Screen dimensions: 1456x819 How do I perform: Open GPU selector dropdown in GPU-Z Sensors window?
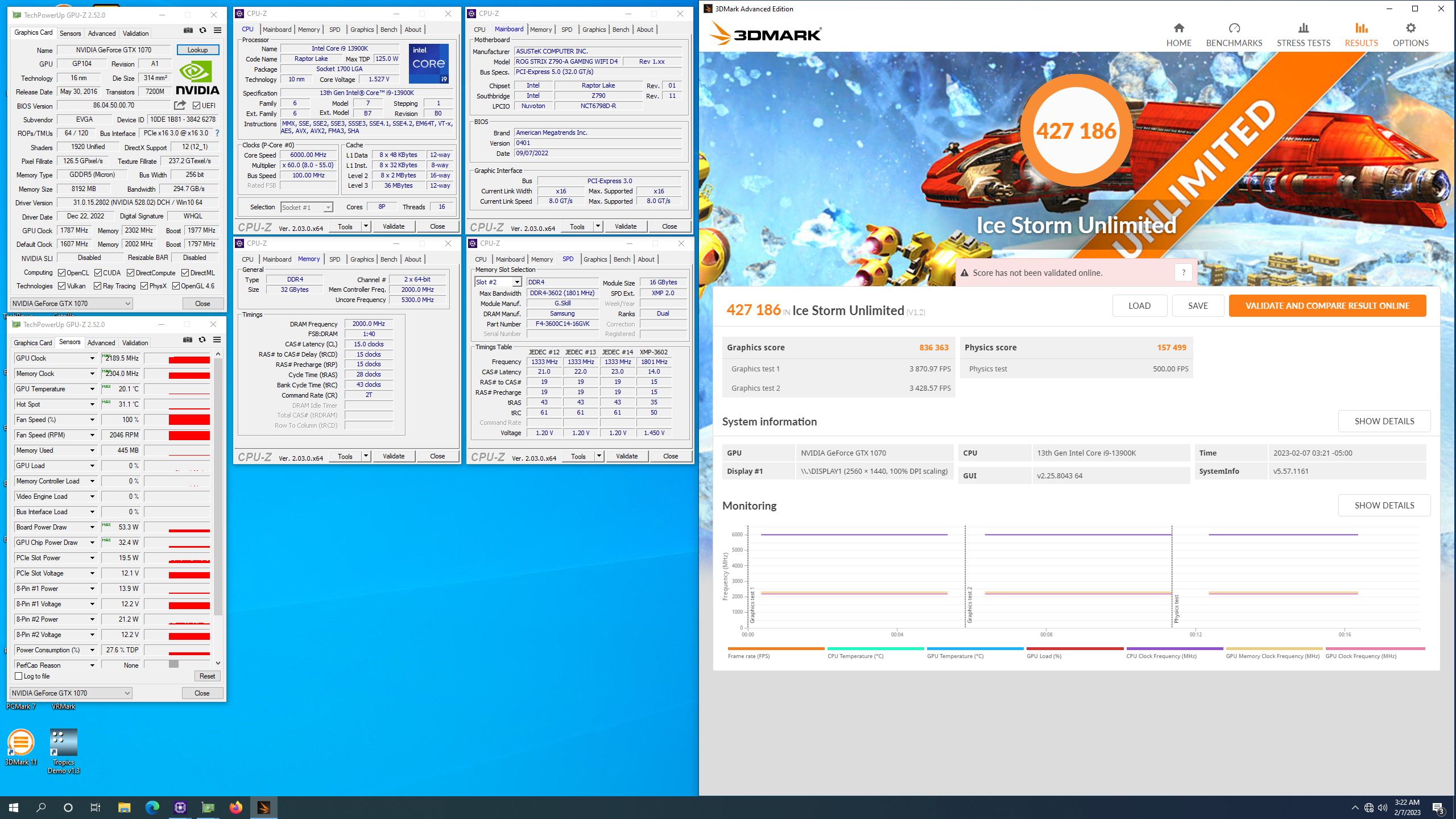pyautogui.click(x=71, y=693)
